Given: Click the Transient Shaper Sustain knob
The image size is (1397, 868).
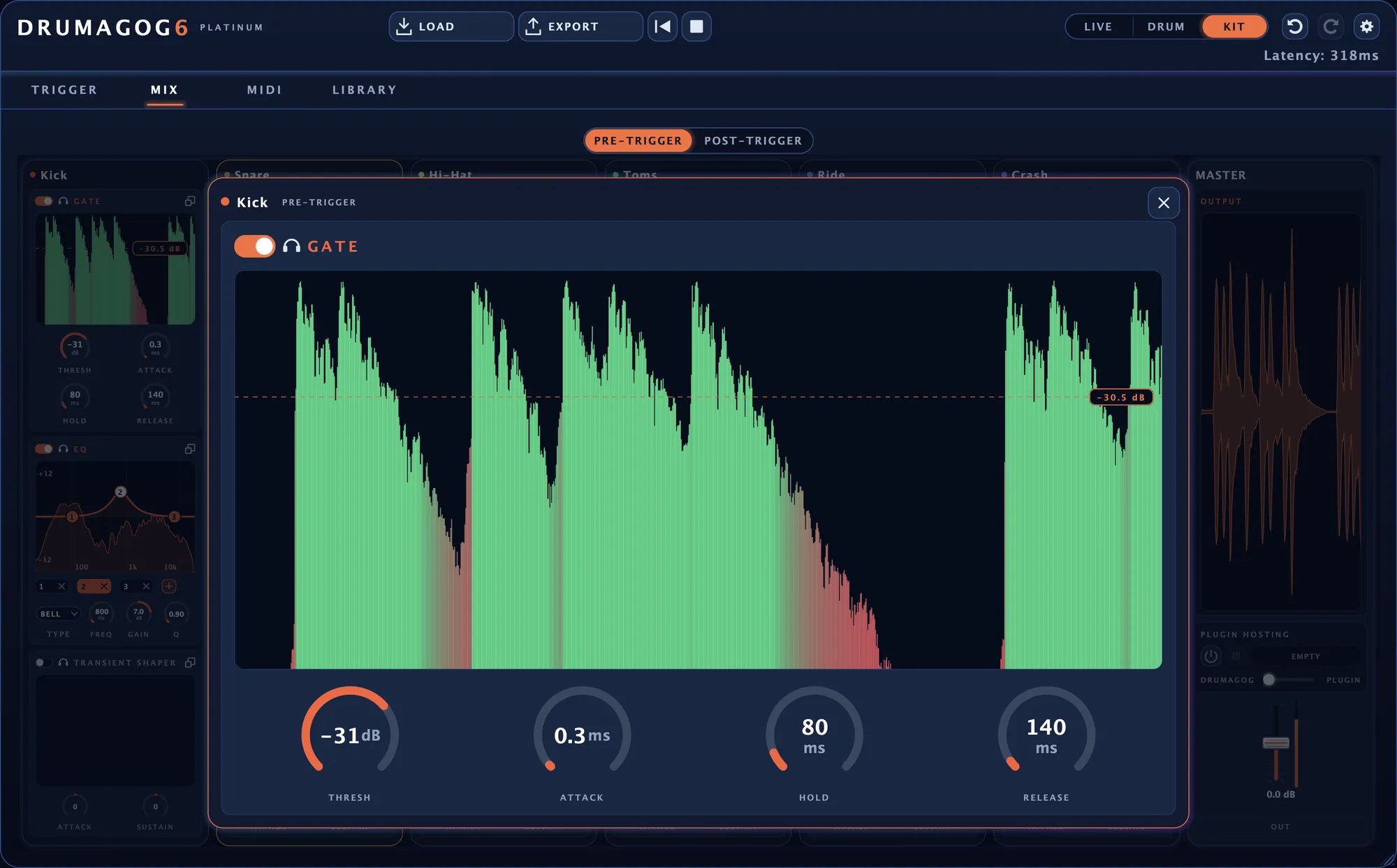Looking at the screenshot, I should click(155, 807).
